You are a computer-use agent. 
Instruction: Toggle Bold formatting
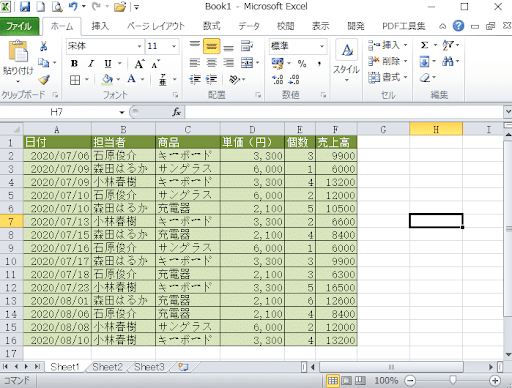(74, 63)
